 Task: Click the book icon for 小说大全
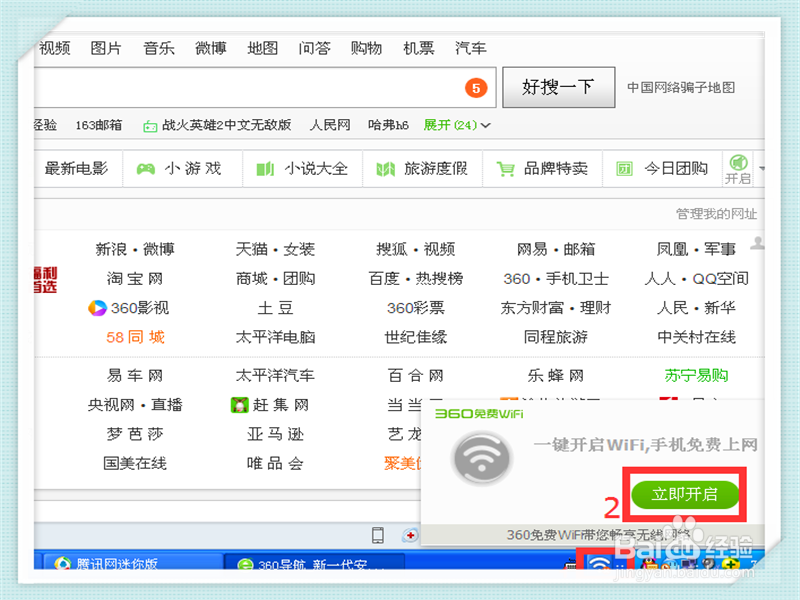[x=265, y=169]
